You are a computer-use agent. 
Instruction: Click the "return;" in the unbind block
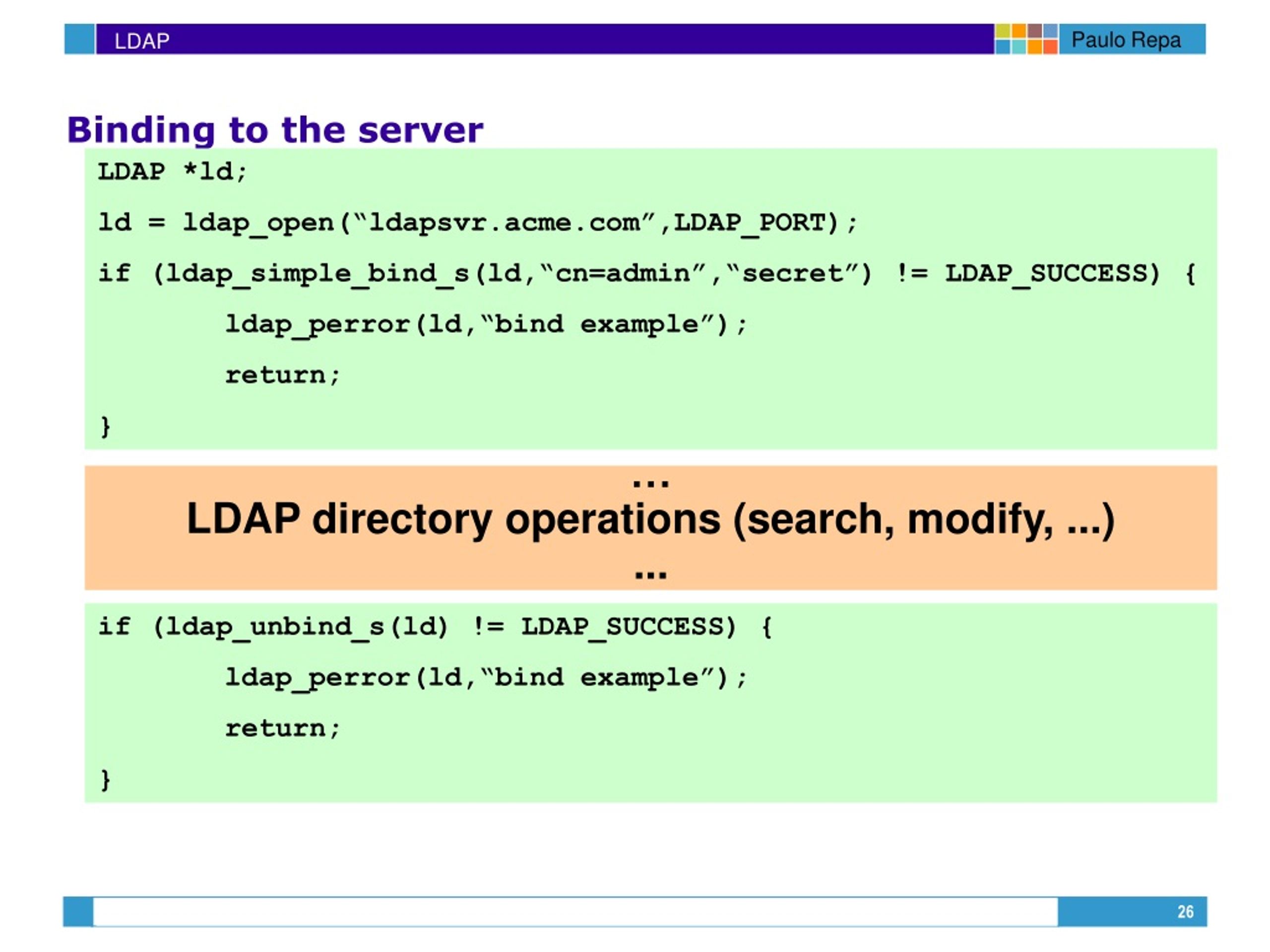282,729
